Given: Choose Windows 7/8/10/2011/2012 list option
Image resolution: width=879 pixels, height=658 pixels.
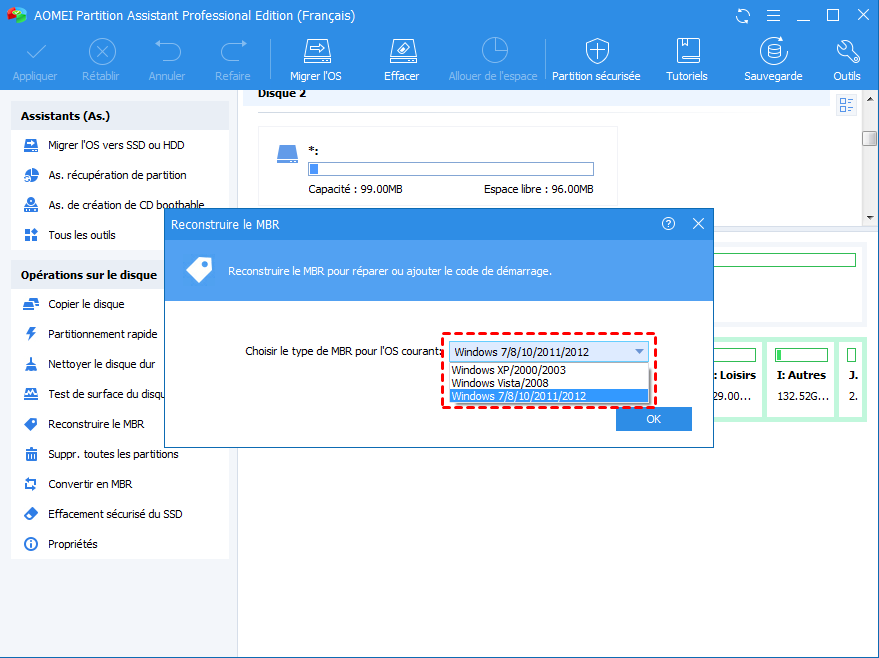Looking at the screenshot, I should tap(549, 396).
